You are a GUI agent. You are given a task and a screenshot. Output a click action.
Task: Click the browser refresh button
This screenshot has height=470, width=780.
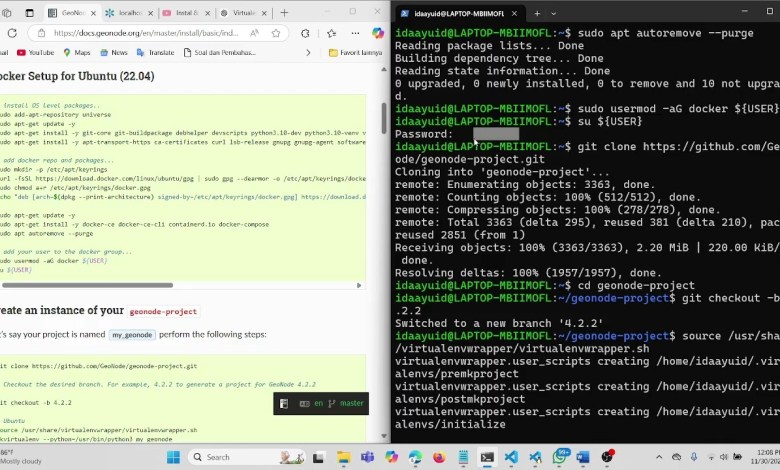click(12, 33)
